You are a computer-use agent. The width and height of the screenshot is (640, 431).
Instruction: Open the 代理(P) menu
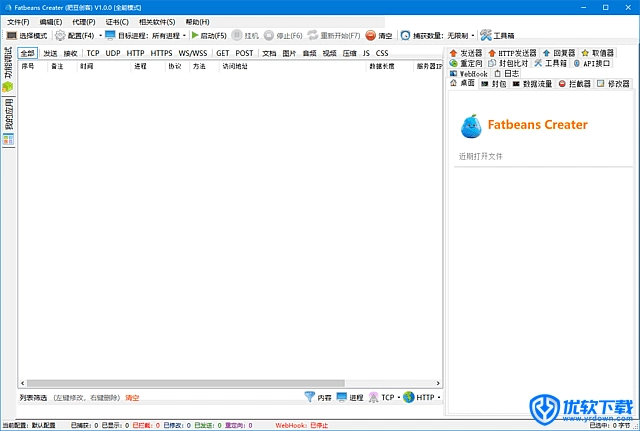(84, 22)
